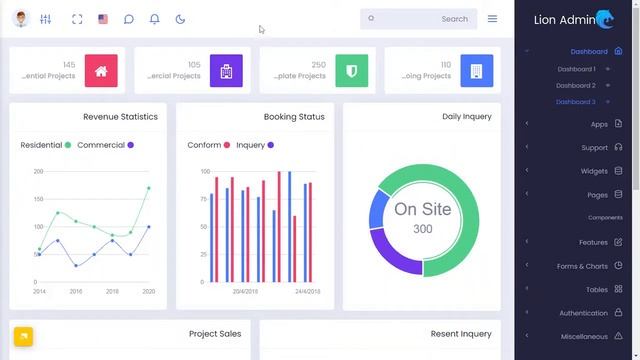Click the Lion Admin logo
The height and width of the screenshot is (360, 640).
pos(573,19)
